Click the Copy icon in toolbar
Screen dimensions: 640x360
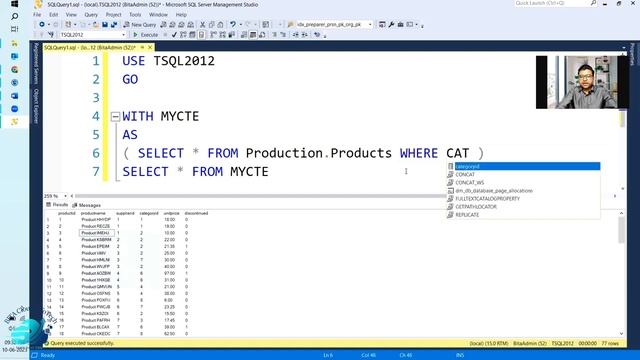[x=211, y=24]
